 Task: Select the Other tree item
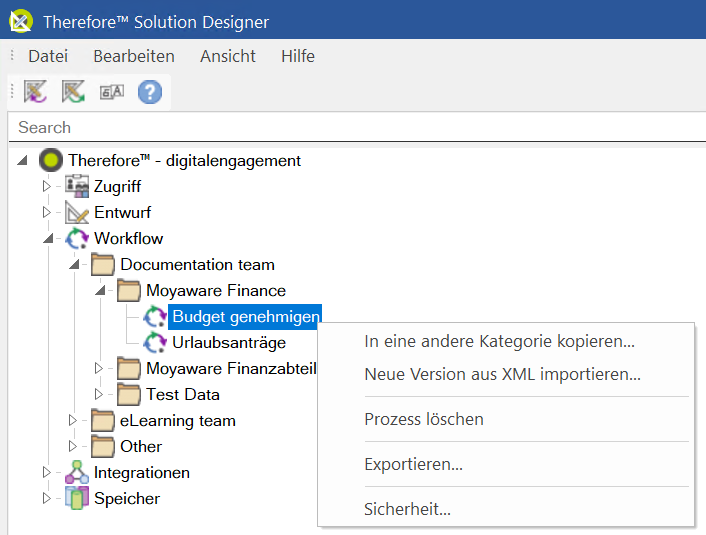pos(141,446)
